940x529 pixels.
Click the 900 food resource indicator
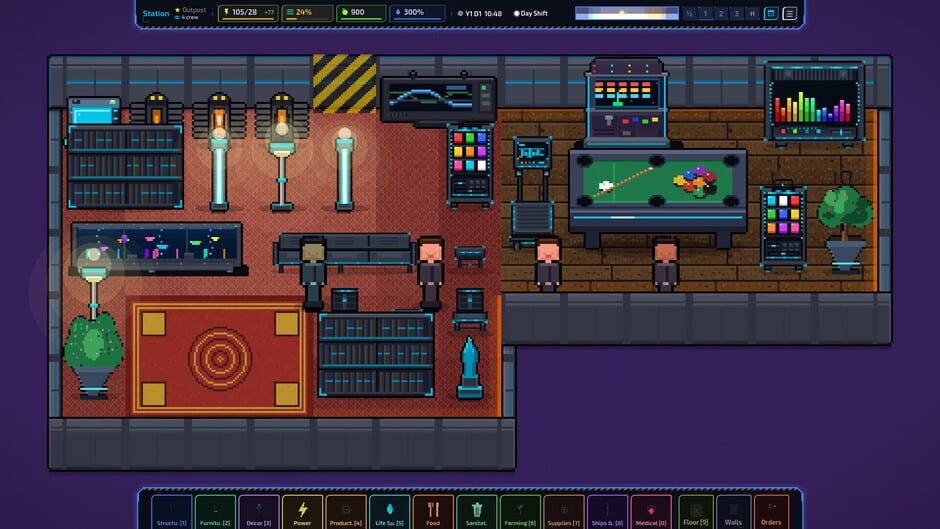[x=360, y=13]
